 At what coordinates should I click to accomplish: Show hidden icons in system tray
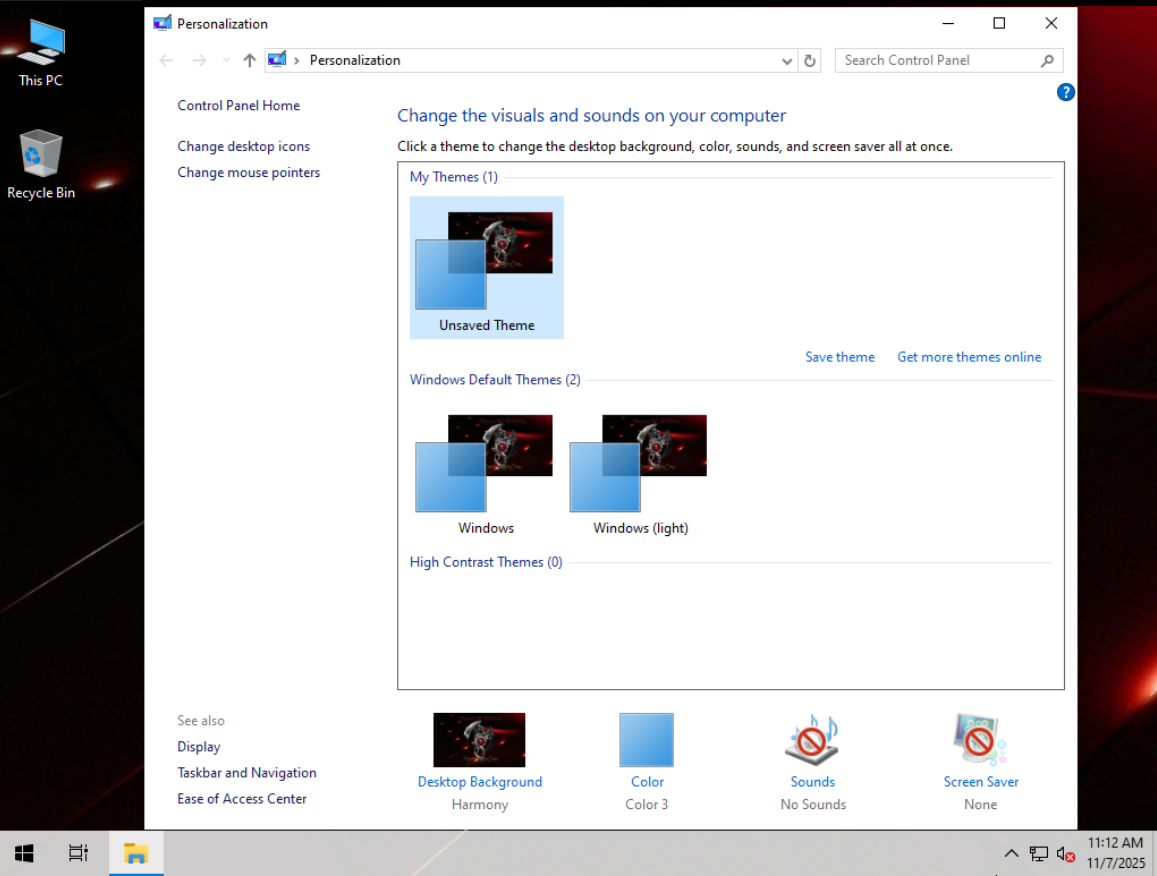point(1011,853)
